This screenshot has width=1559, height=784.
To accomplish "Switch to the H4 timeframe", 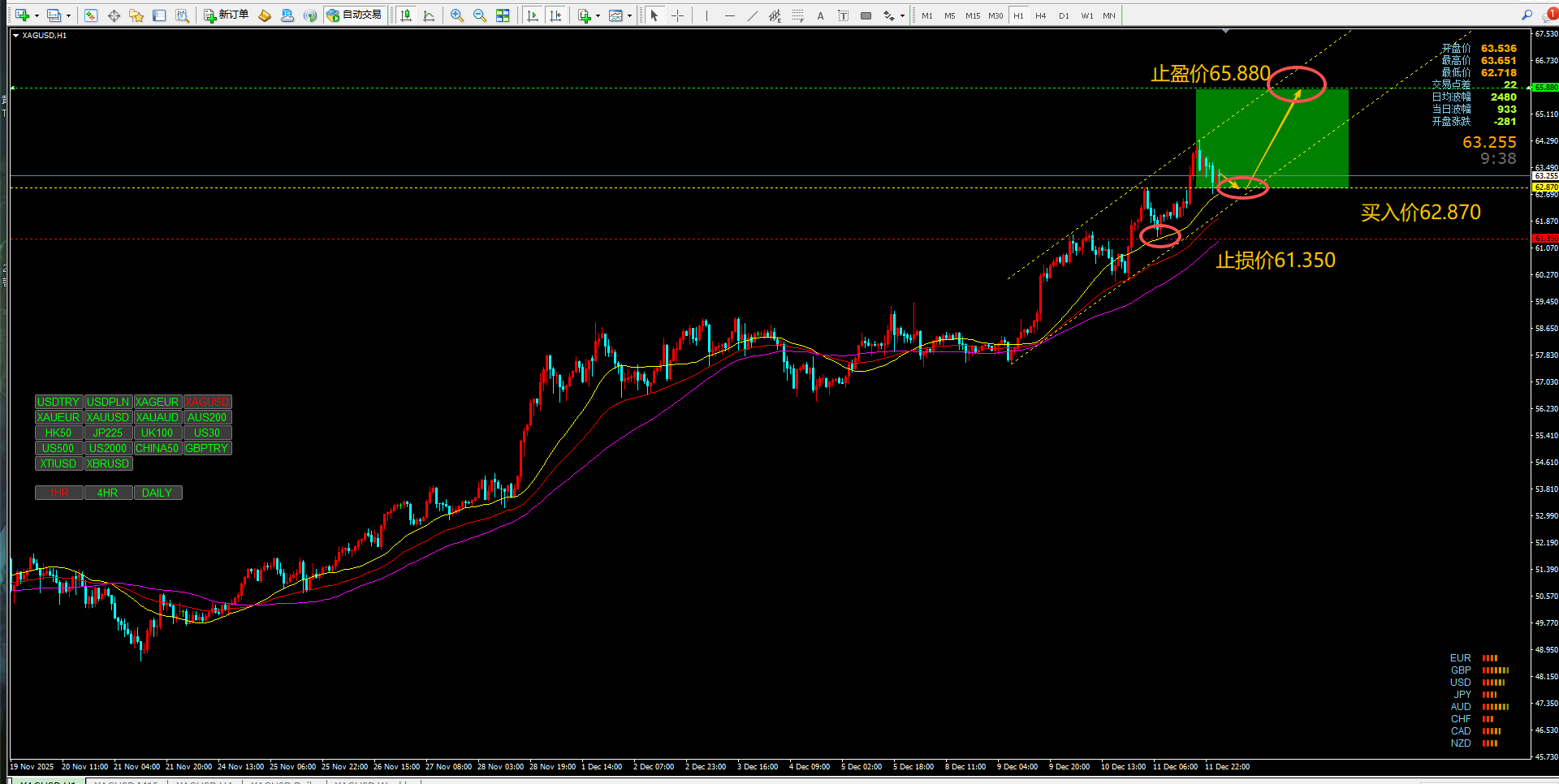I will coord(1041,15).
